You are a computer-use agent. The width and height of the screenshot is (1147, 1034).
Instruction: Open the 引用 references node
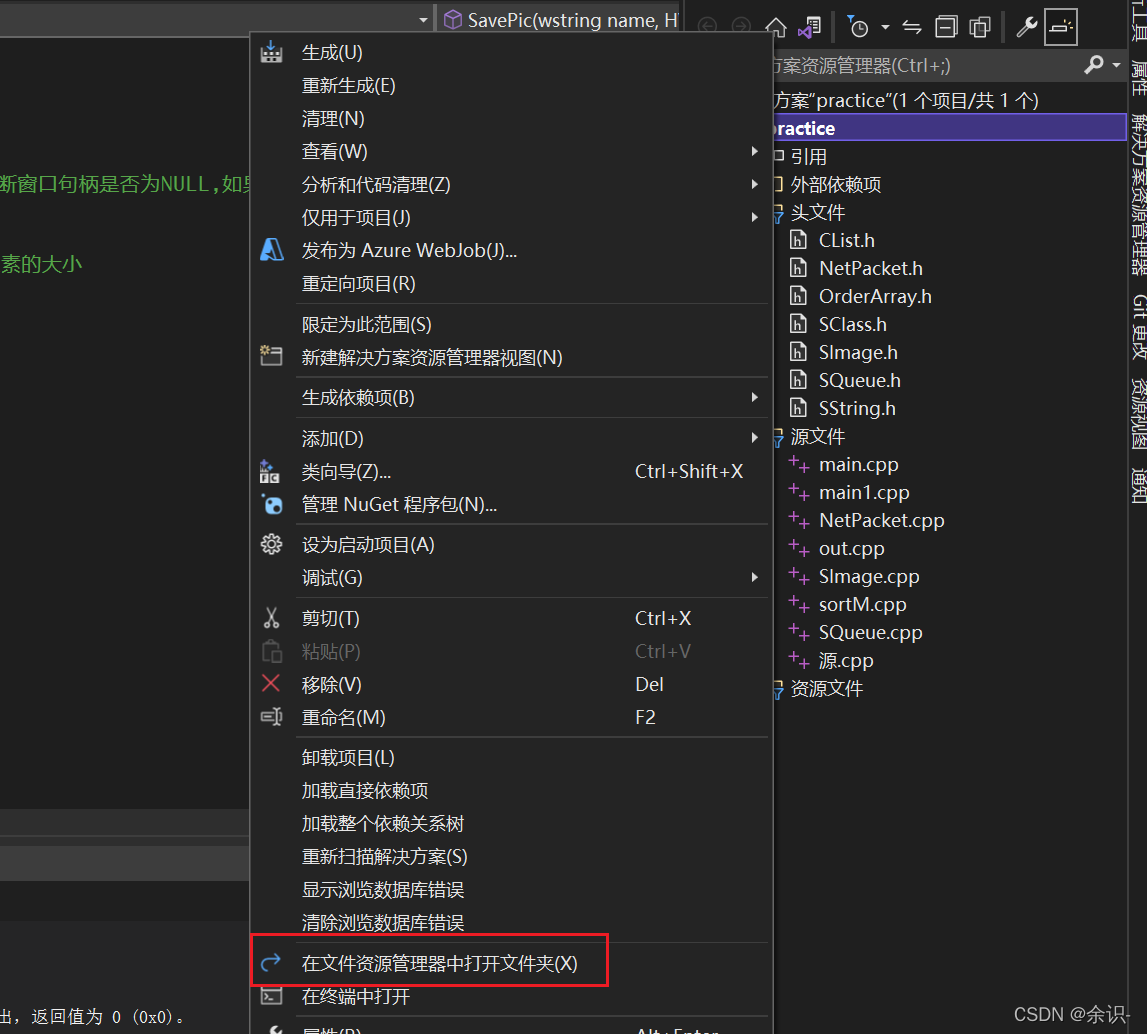[x=808, y=156]
